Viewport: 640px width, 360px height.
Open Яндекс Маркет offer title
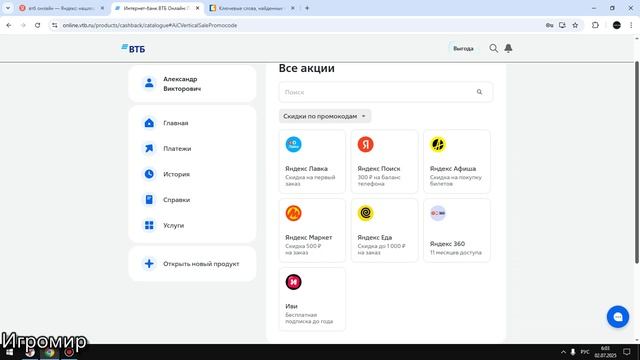(309, 237)
